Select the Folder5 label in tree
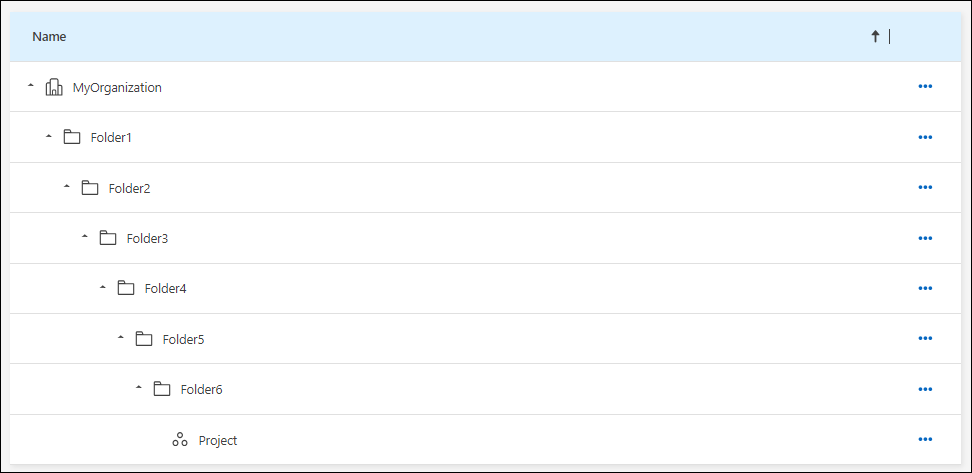 [x=183, y=339]
